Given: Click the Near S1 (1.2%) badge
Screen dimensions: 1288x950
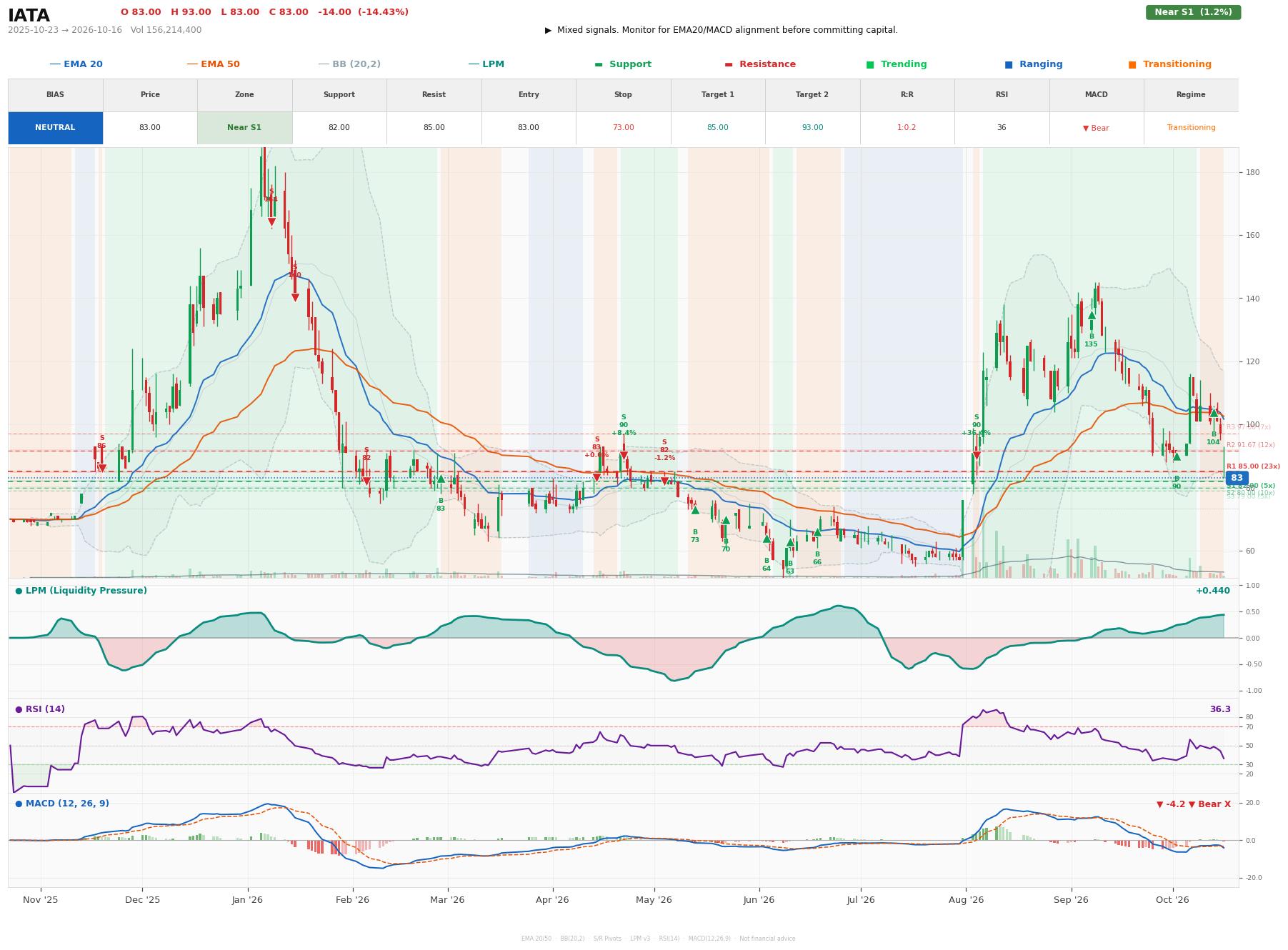Looking at the screenshot, I should pyautogui.click(x=1193, y=12).
